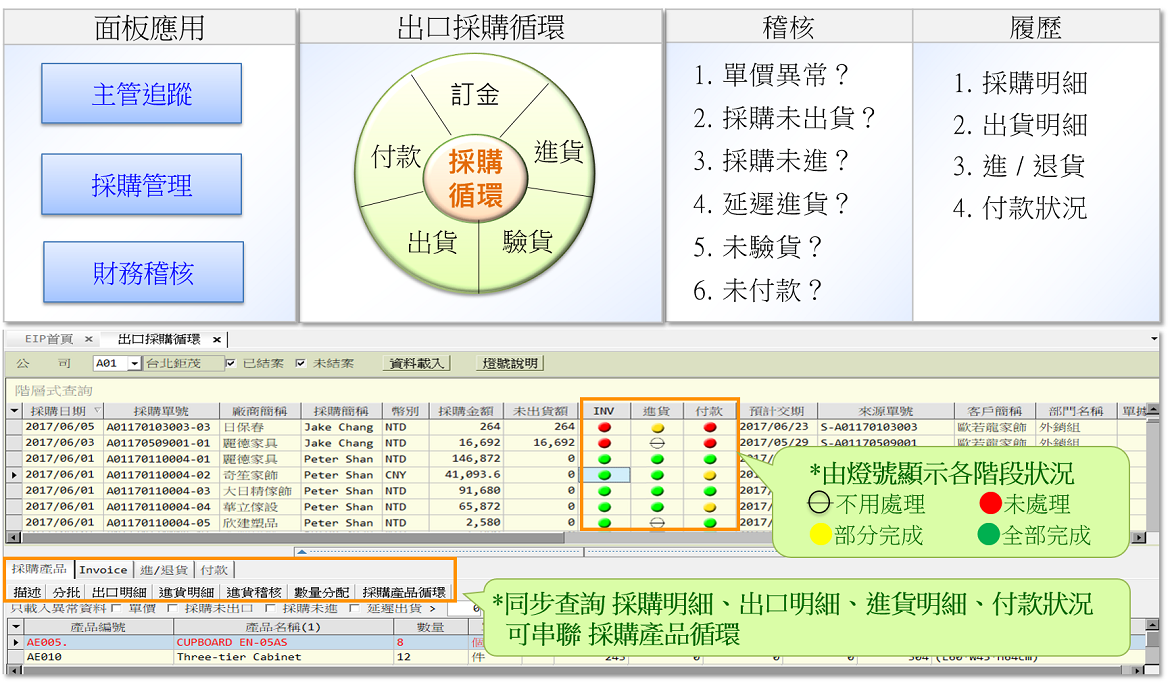Select the 採購管理 panel button
The height and width of the screenshot is (683, 1170).
click(142, 184)
